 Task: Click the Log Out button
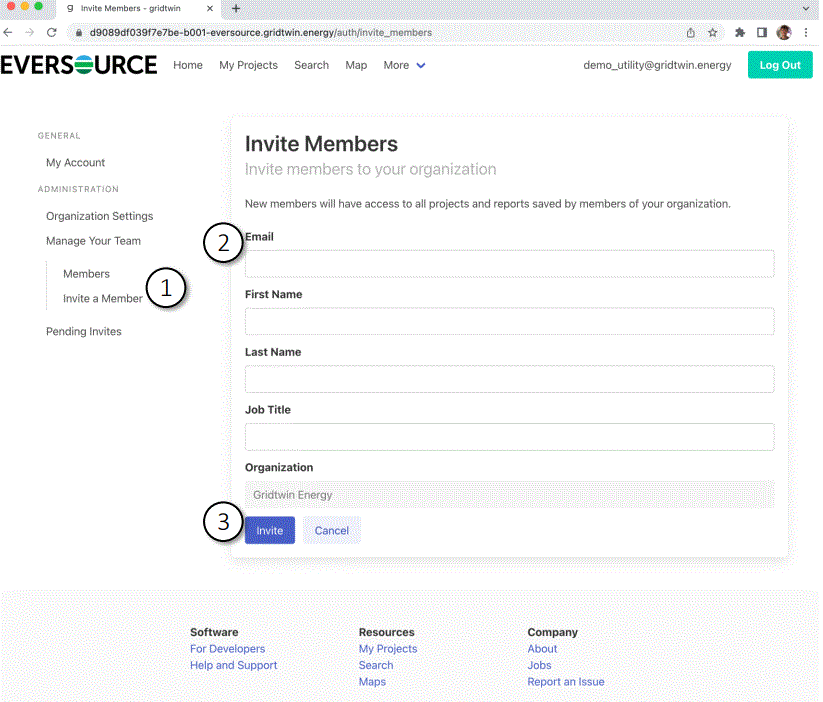click(x=780, y=64)
